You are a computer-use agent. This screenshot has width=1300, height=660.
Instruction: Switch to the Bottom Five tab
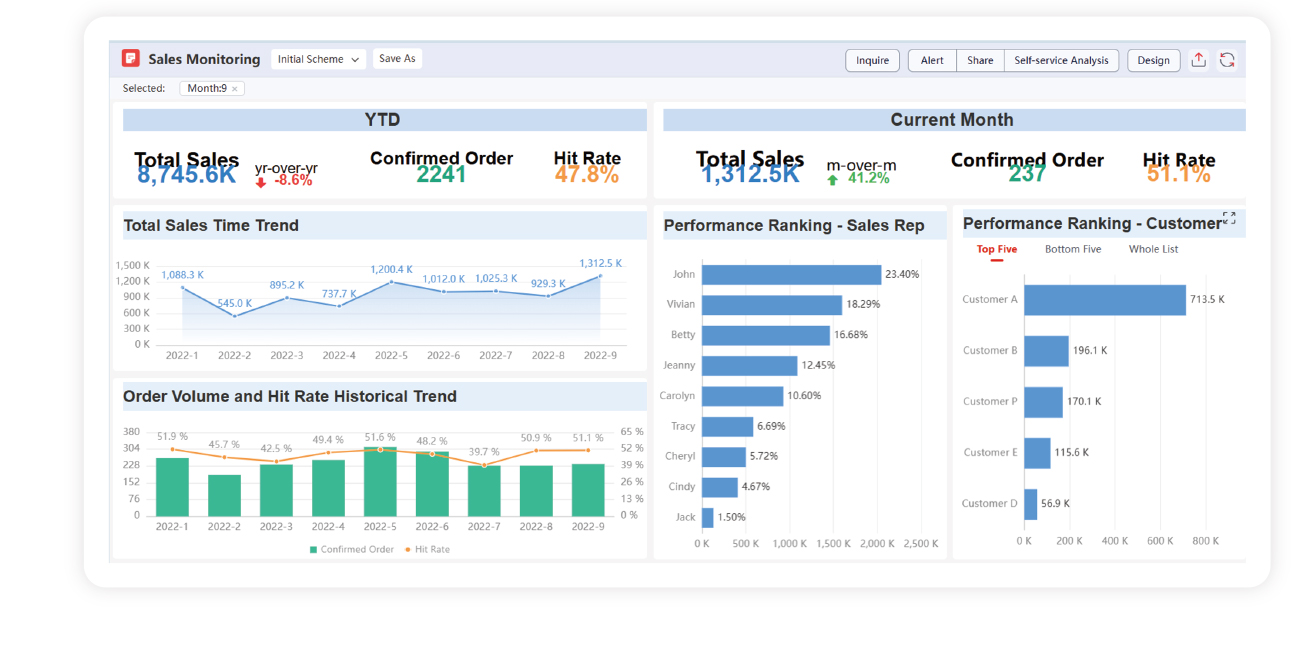1072,249
